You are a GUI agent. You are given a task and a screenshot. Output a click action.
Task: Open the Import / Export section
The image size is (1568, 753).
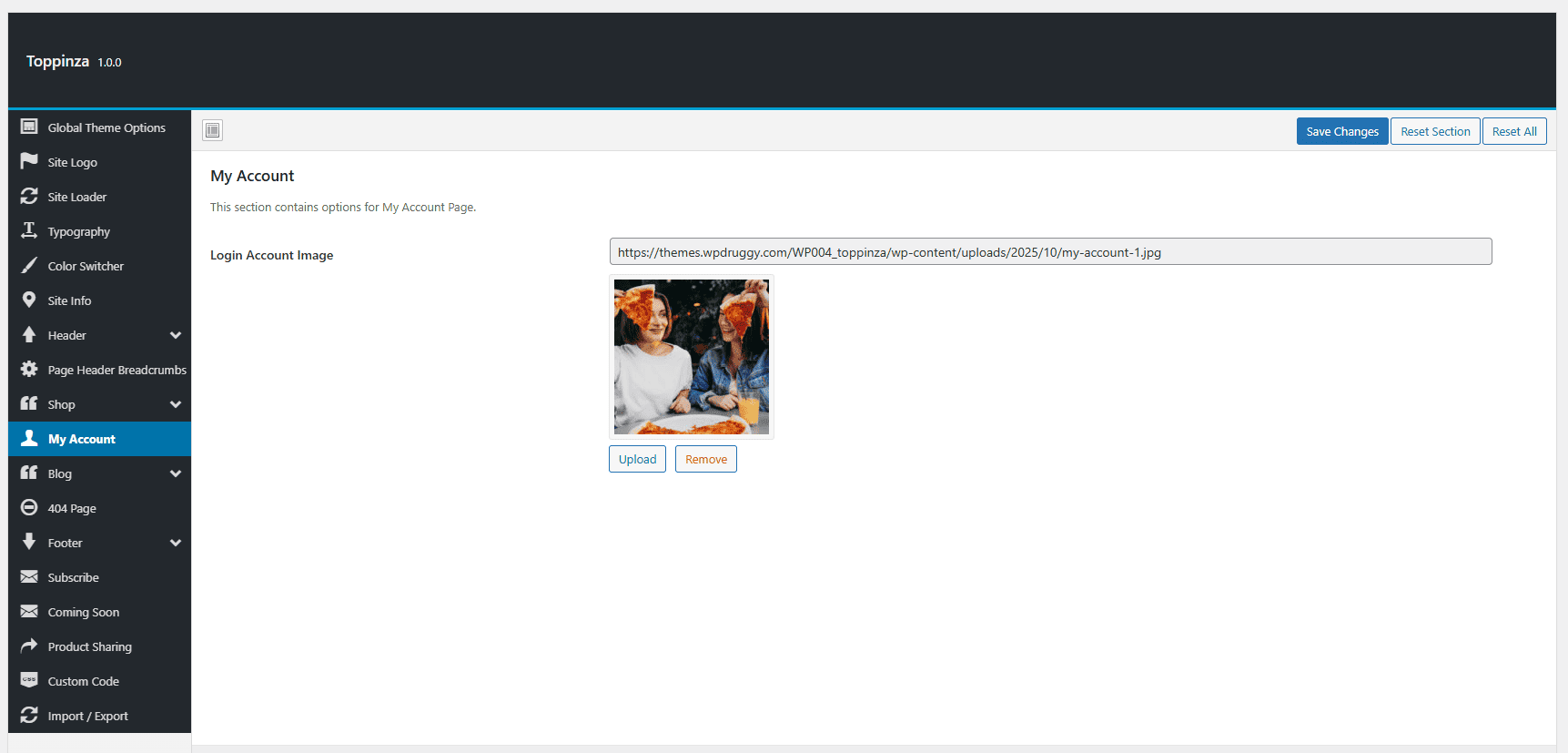click(x=99, y=716)
